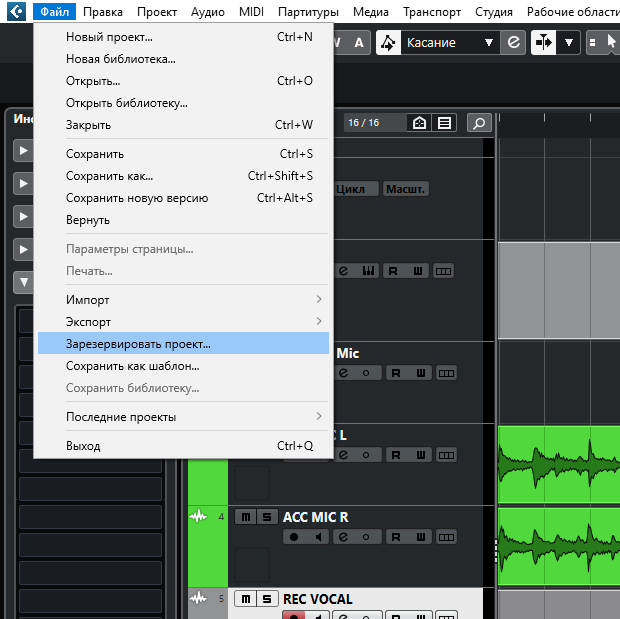Open auto-scroll settings dropdown arrow

(x=569, y=42)
